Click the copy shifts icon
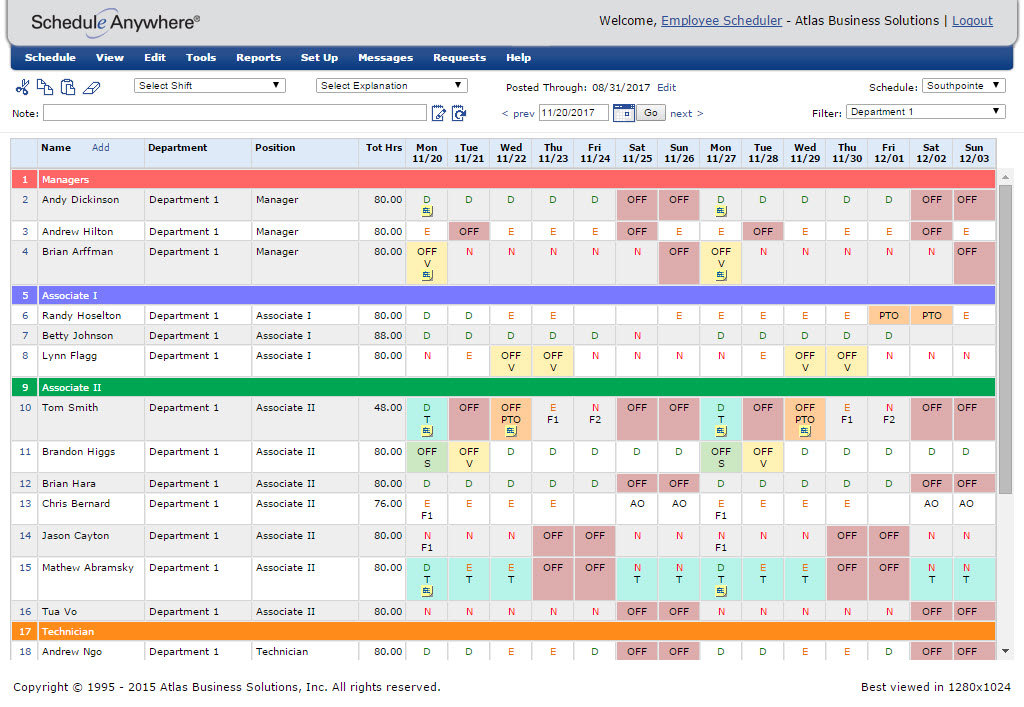This screenshot has height=707, width=1024. coord(44,87)
